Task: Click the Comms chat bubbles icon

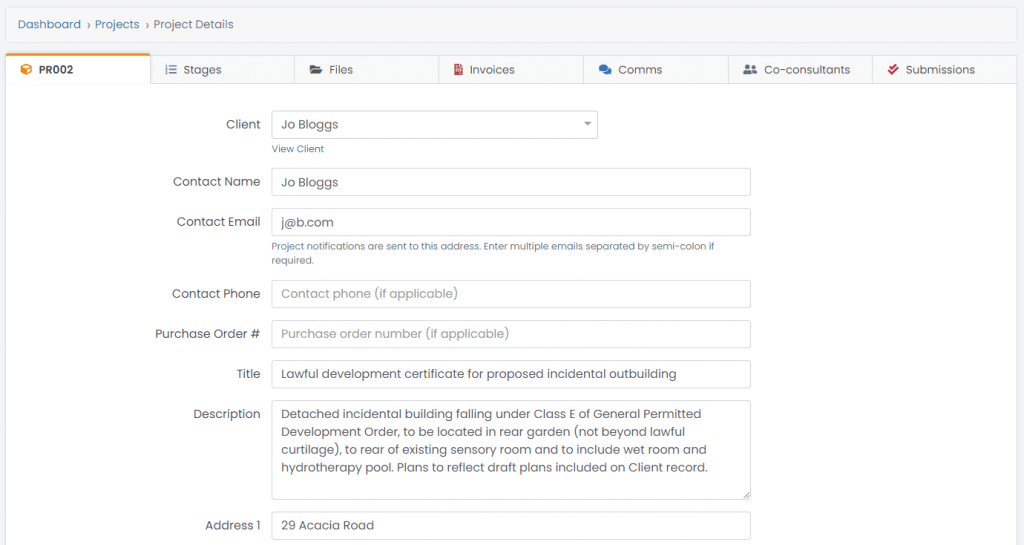Action: tap(605, 69)
